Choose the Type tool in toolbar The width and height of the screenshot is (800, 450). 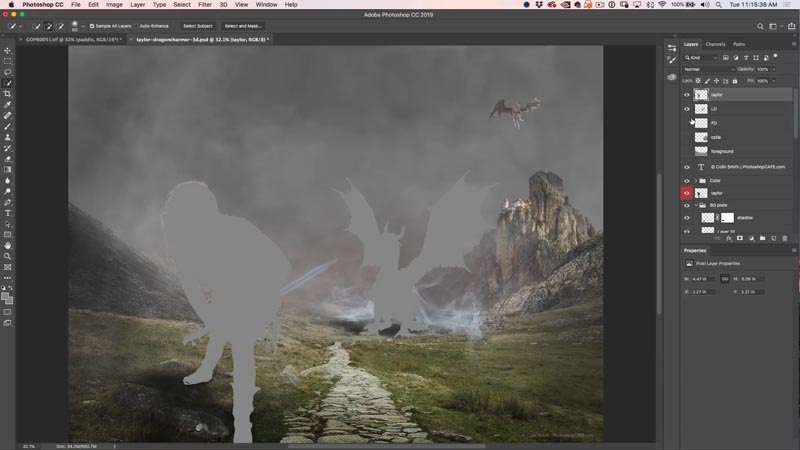(x=8, y=213)
